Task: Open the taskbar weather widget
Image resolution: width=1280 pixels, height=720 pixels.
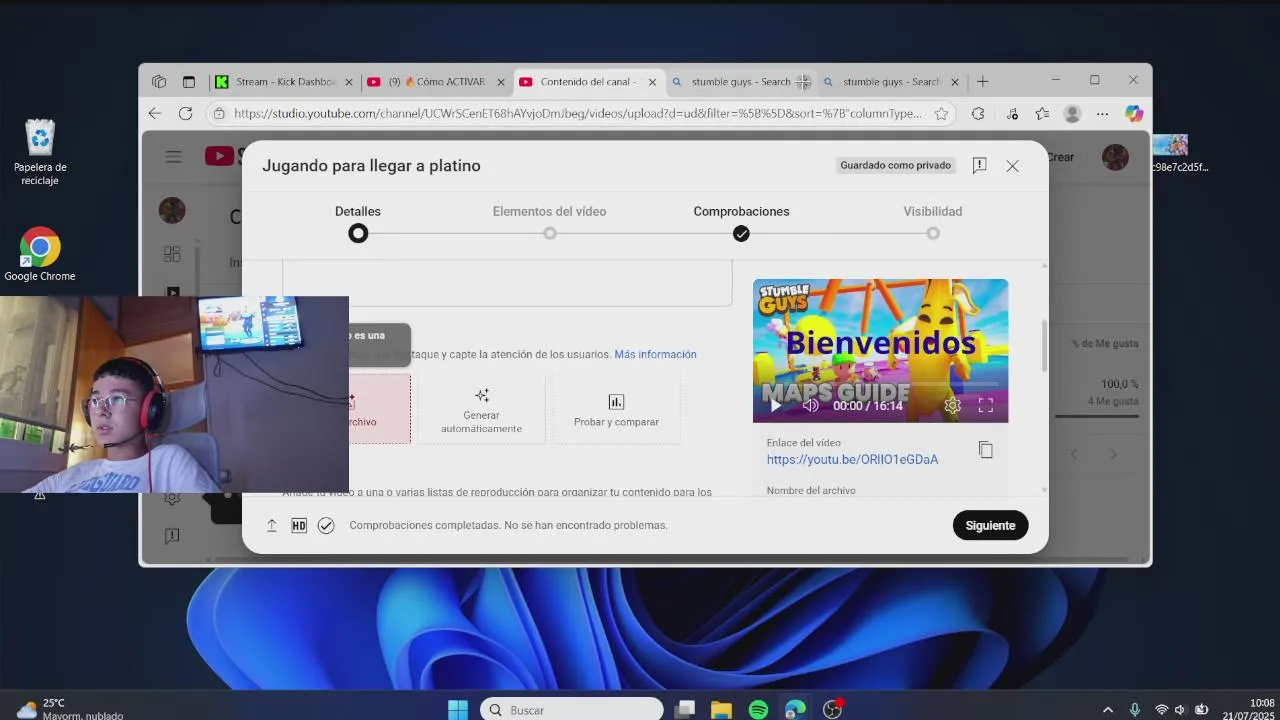Action: point(68,709)
